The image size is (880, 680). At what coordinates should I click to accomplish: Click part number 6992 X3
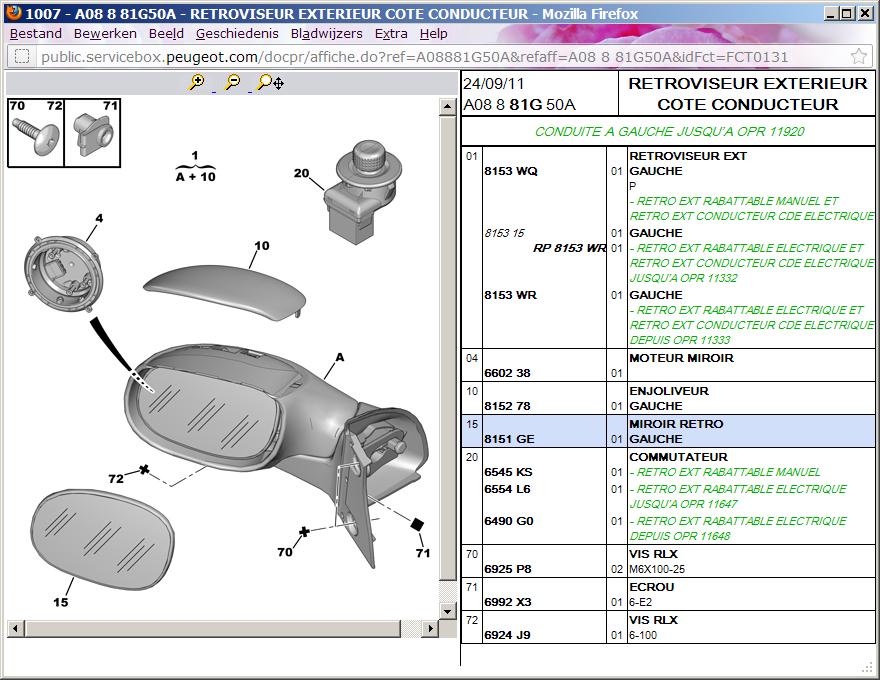tap(507, 603)
